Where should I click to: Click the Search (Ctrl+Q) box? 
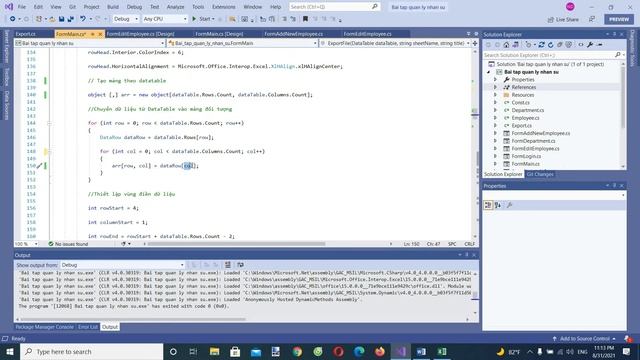(334, 7)
